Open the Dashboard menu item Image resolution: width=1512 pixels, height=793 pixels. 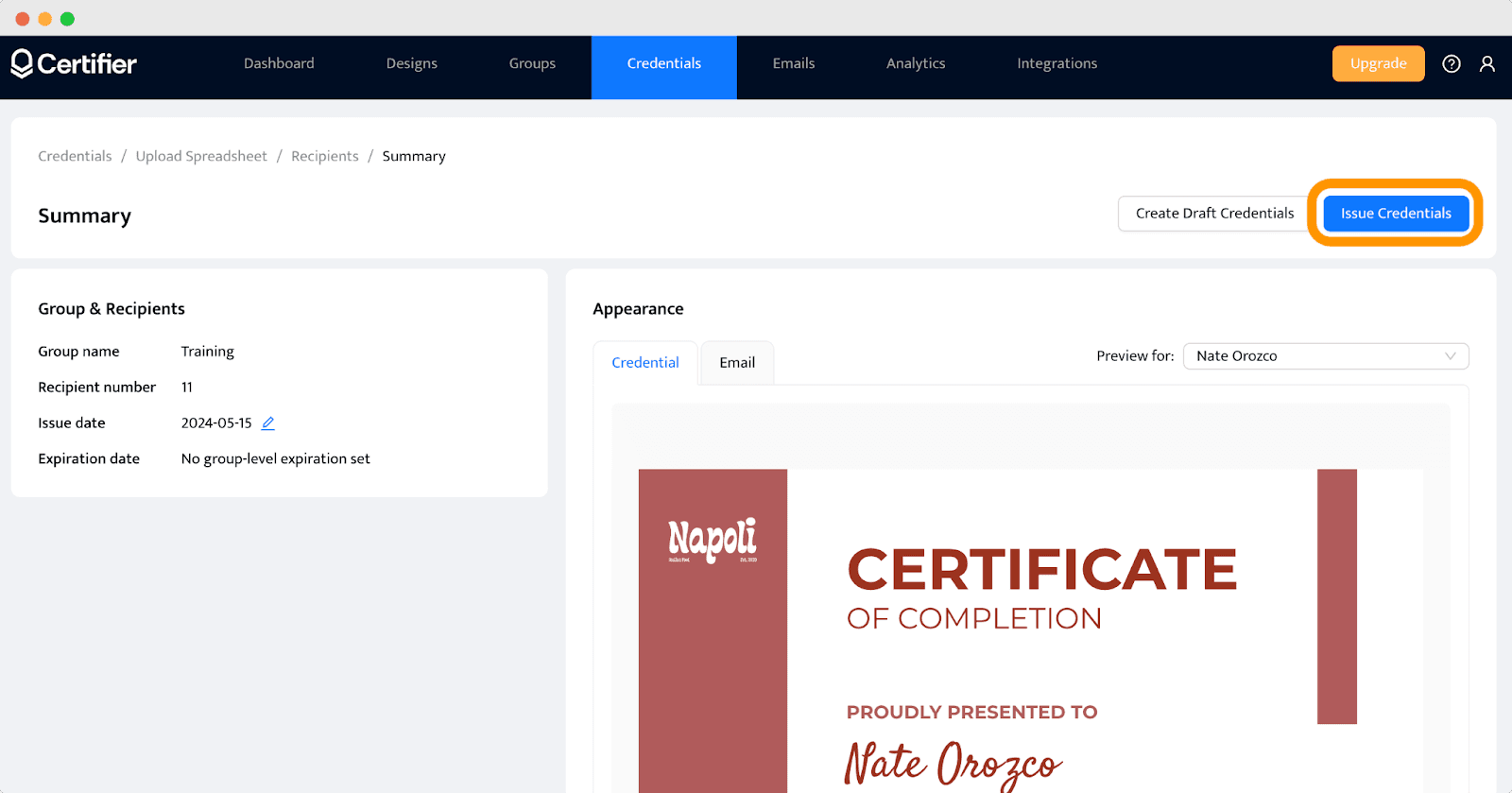[279, 63]
